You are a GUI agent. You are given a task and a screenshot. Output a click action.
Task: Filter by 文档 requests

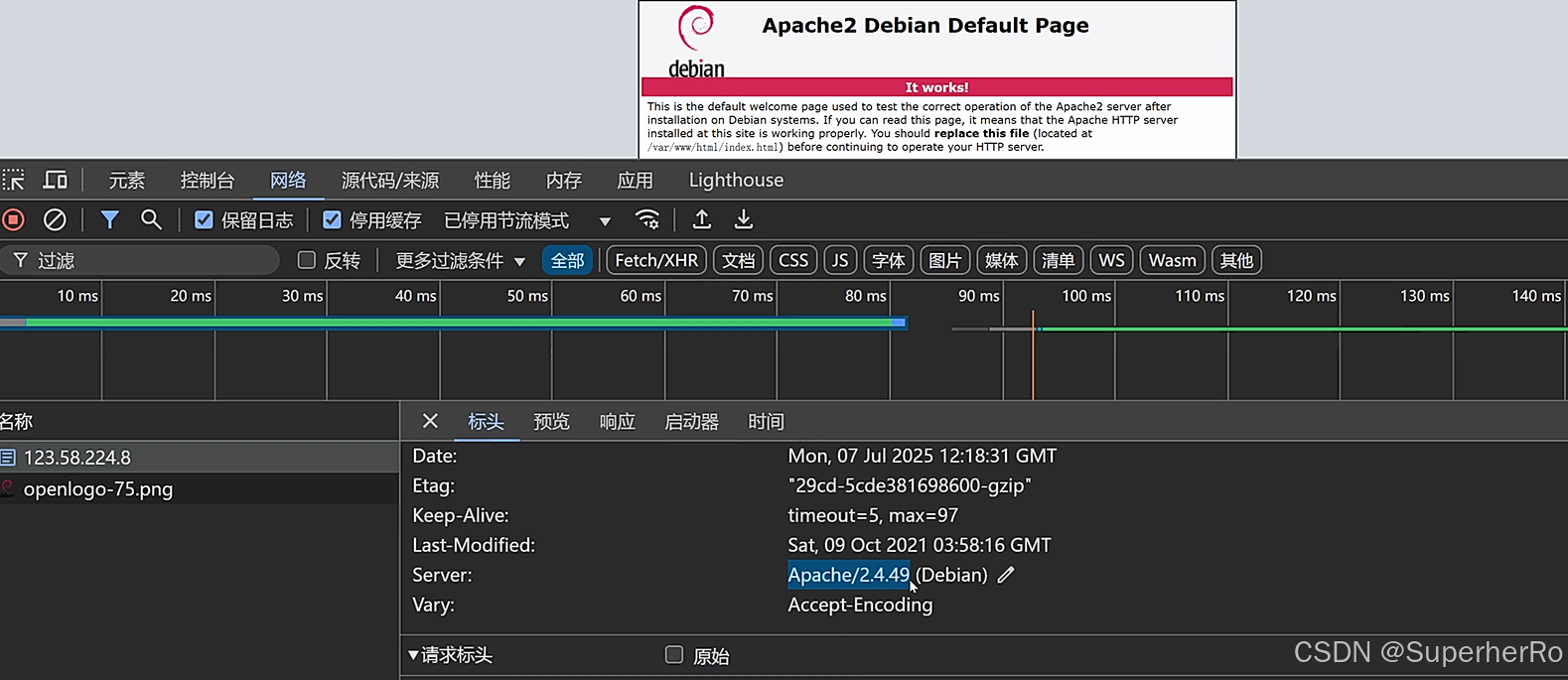coord(738,260)
